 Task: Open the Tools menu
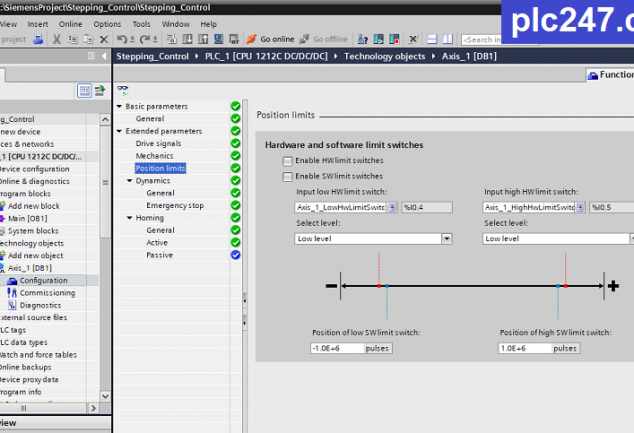(142, 24)
